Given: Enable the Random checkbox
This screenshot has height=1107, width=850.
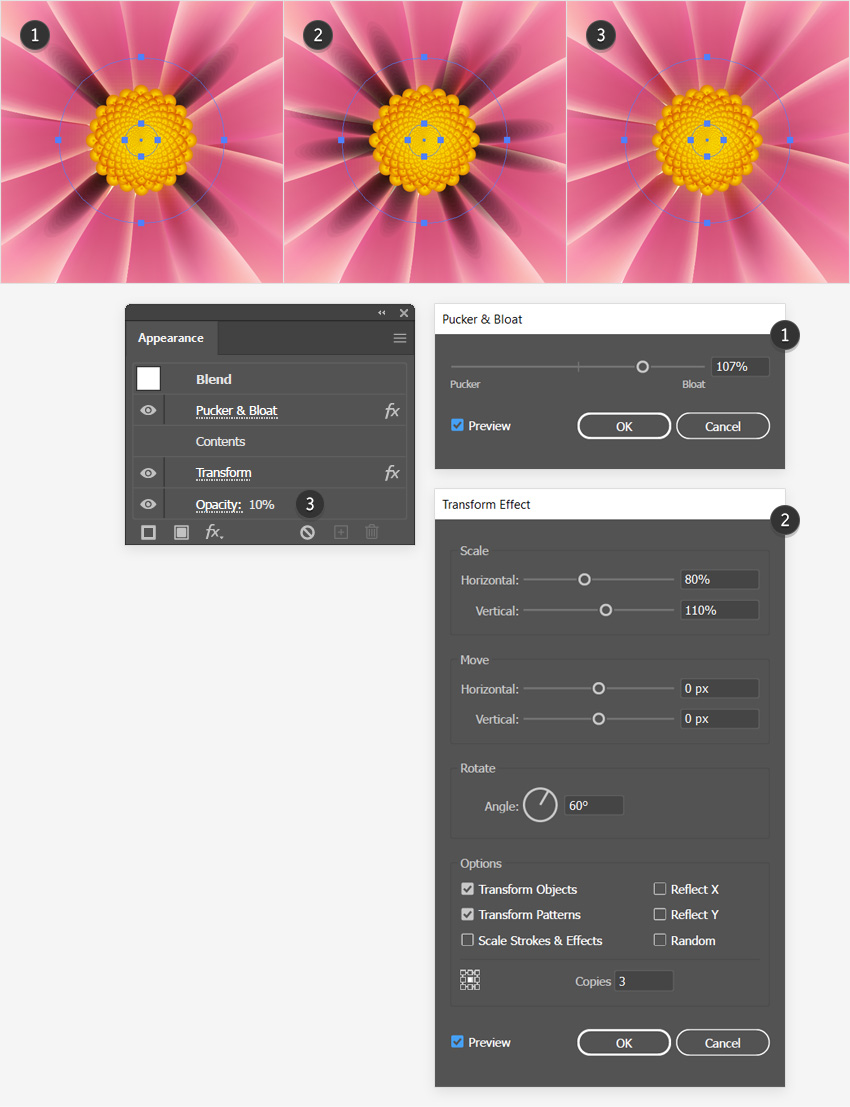Looking at the screenshot, I should click(x=659, y=940).
